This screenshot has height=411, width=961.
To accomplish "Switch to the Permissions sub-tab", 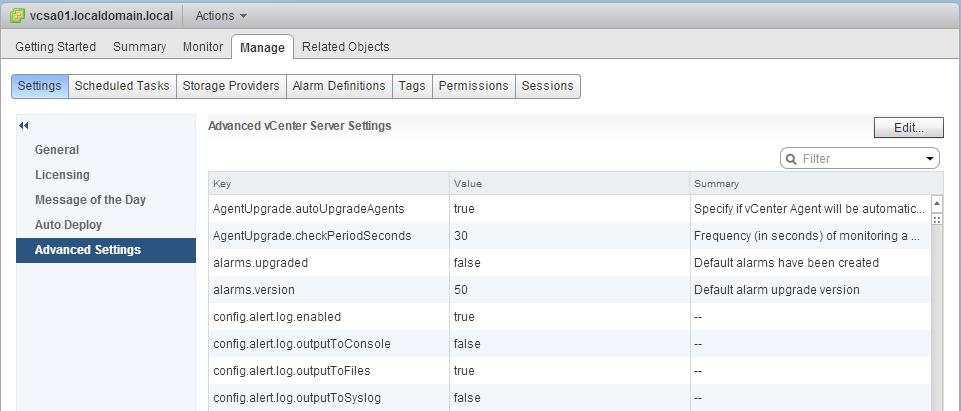I will click(x=474, y=86).
